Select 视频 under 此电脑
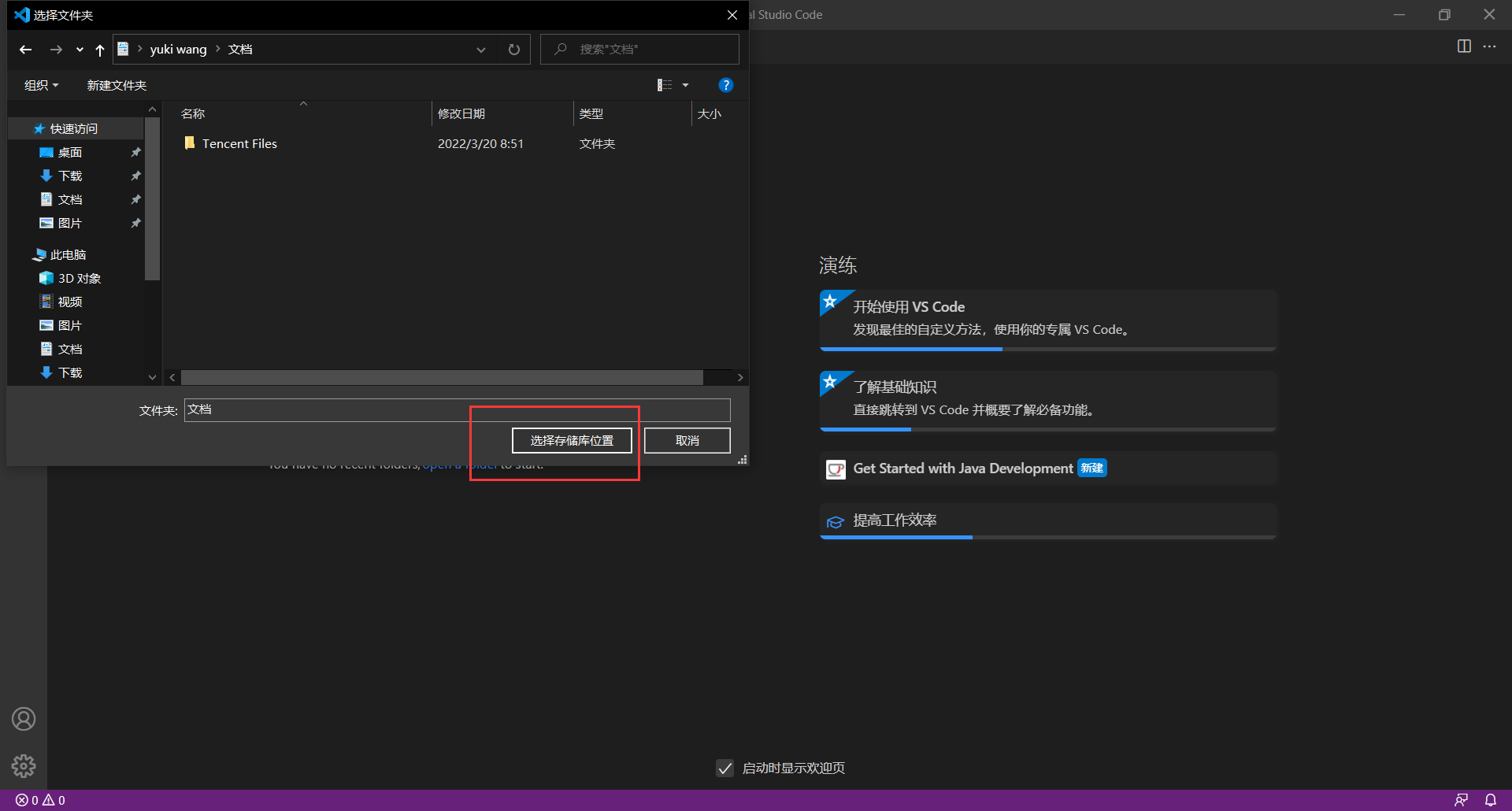The image size is (1512, 811). tap(70, 302)
